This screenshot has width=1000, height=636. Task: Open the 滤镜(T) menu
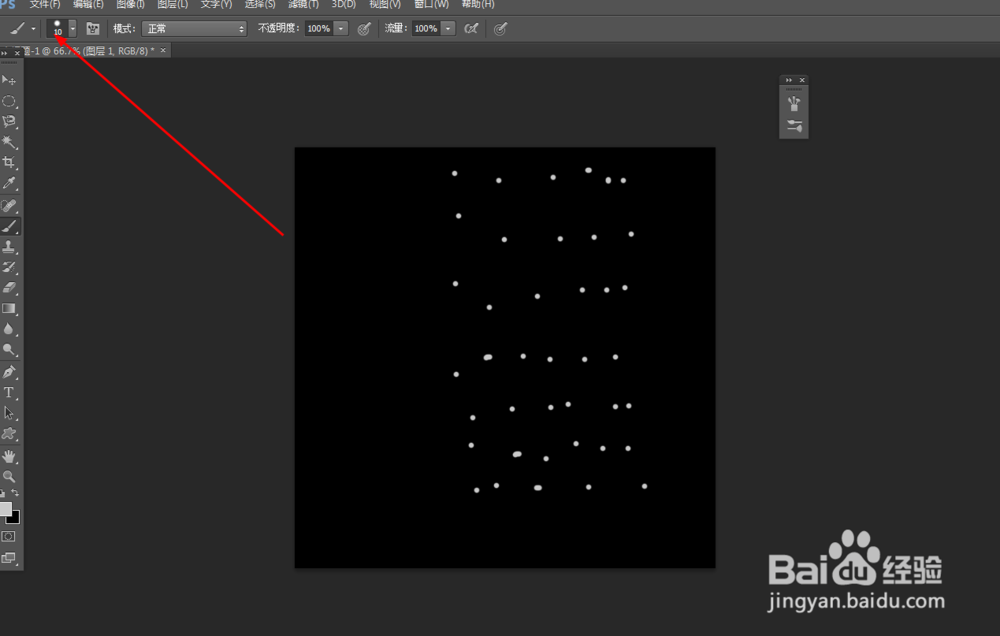coord(304,4)
